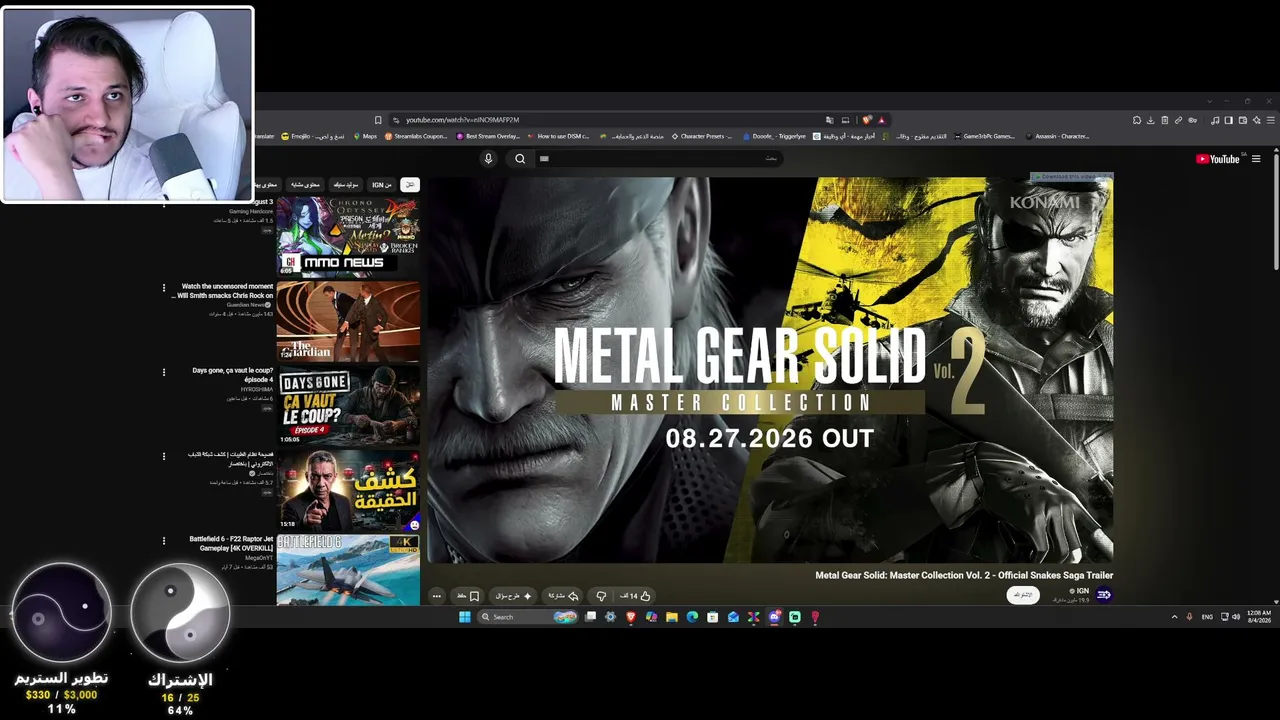
Task: Open the Game3rbPc Games bookmark
Action: tap(984, 136)
